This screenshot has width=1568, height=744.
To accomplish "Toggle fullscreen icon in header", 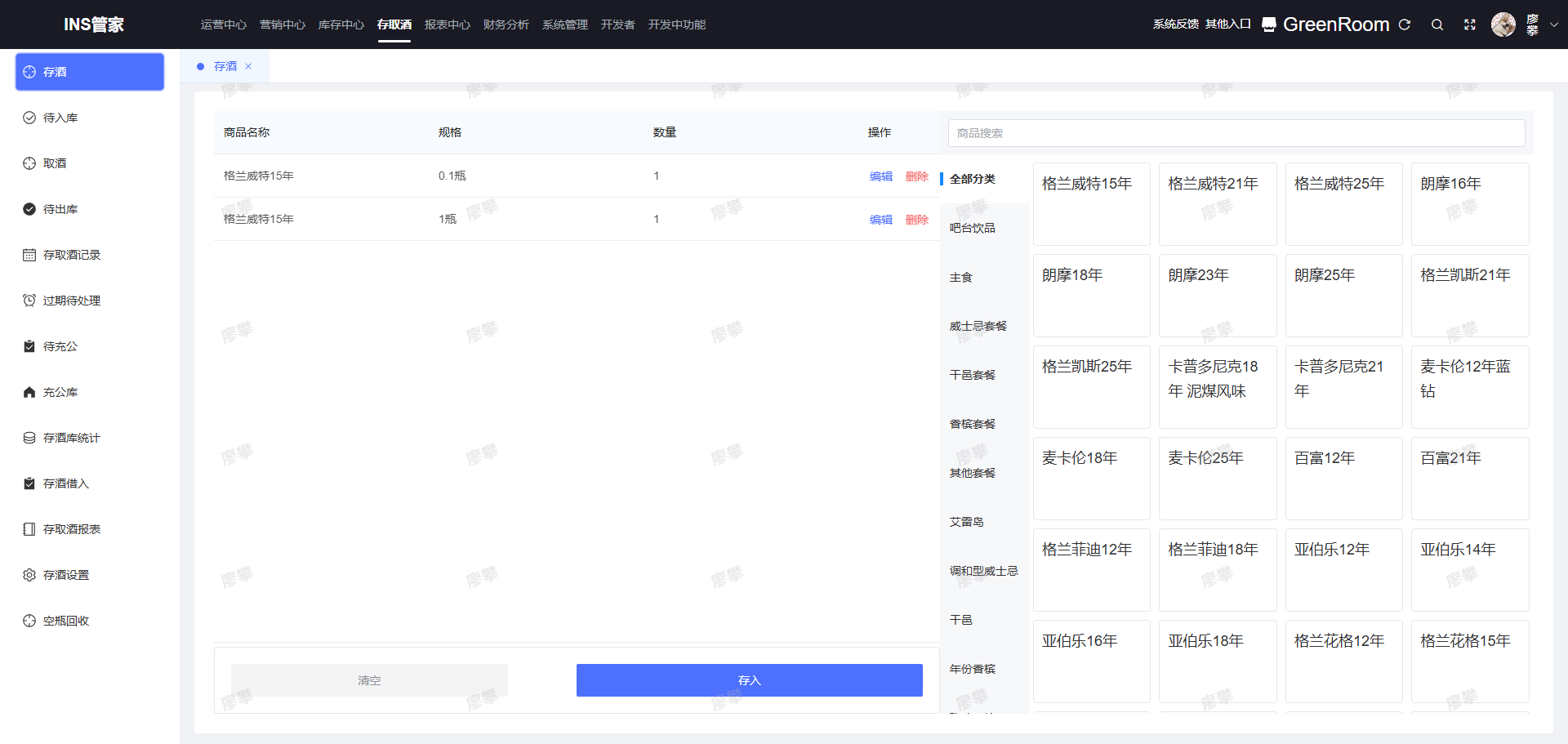I will (x=1470, y=25).
